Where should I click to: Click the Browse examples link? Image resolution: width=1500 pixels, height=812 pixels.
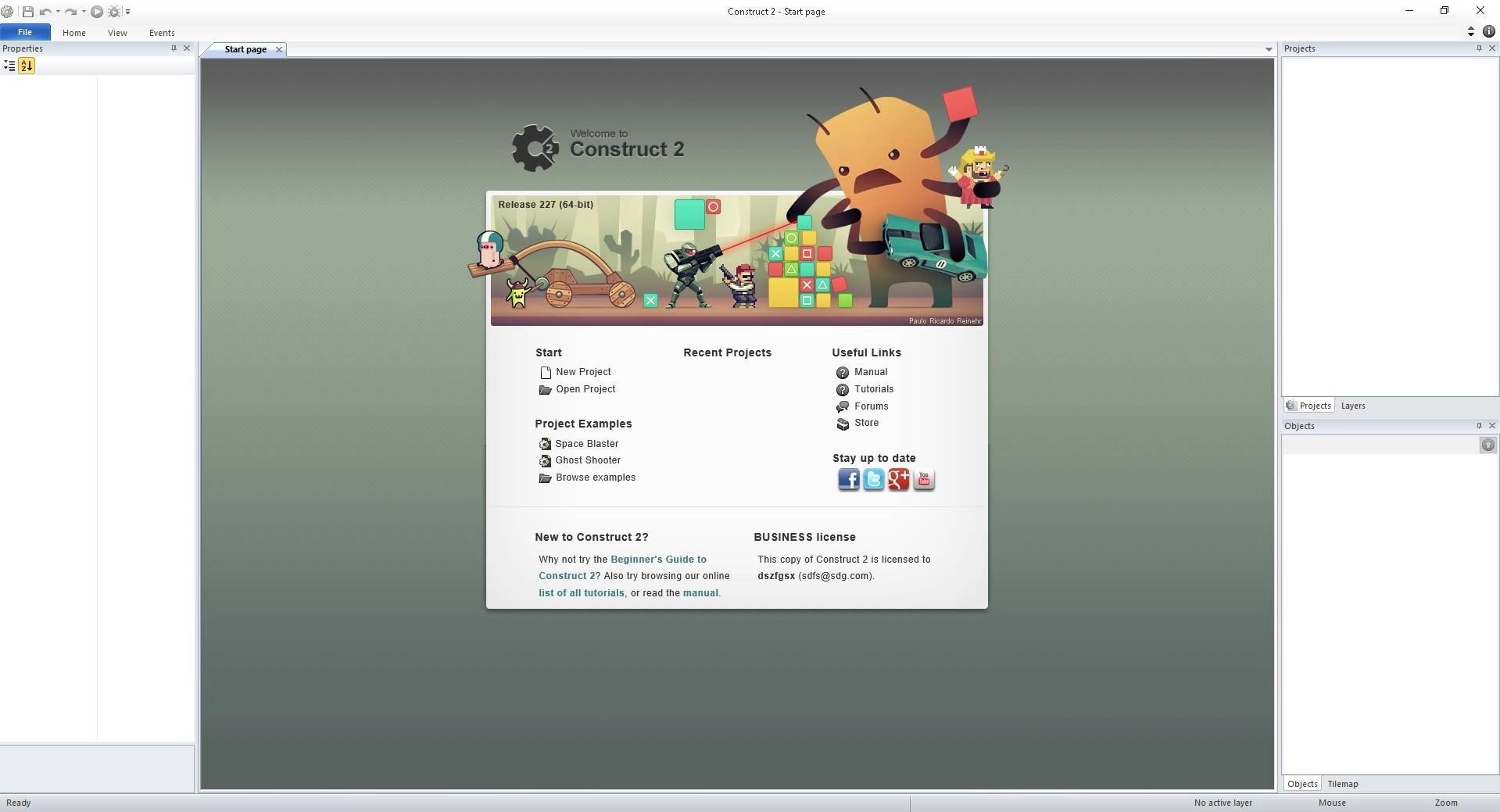pyautogui.click(x=596, y=478)
